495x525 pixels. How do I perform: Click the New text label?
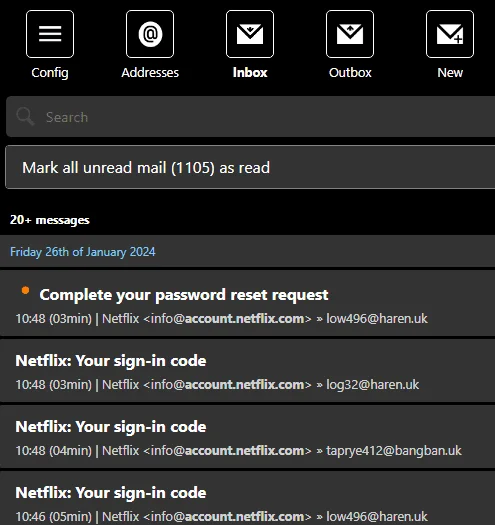point(450,72)
